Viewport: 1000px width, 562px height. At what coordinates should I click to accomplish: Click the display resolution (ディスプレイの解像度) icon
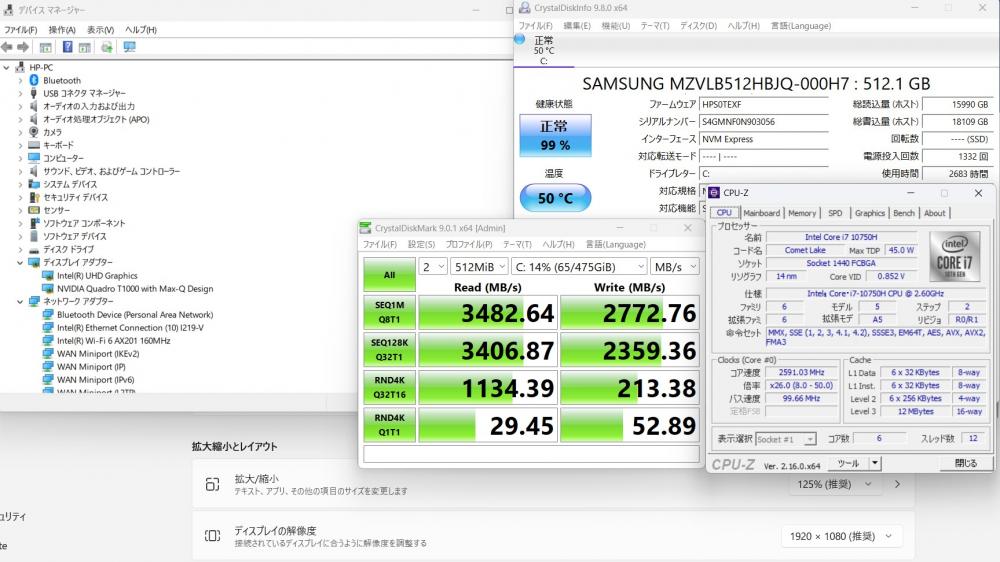tap(212, 536)
